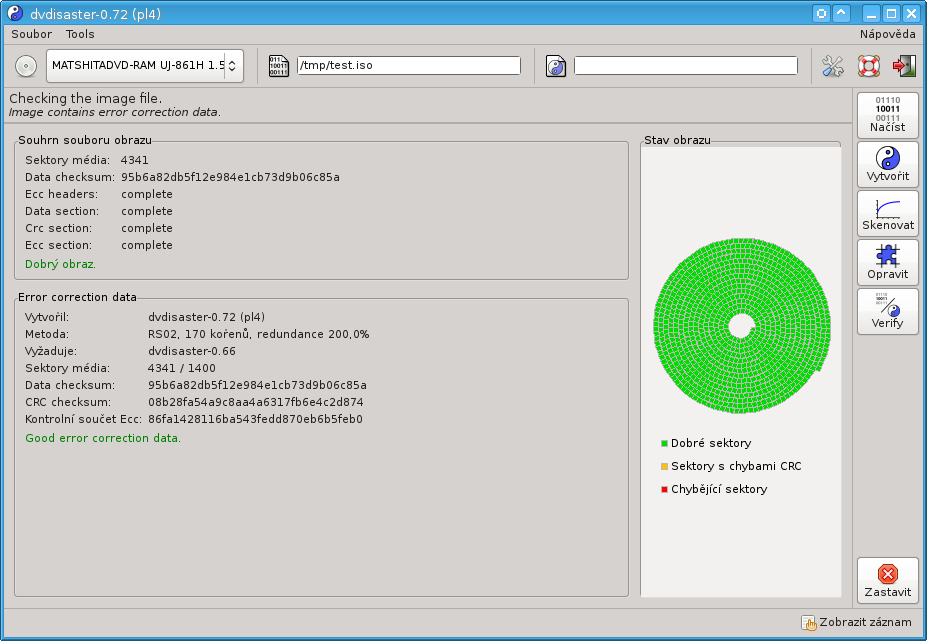Show the log via Zobrazit záznam
The height and width of the screenshot is (641, 927).
click(857, 622)
